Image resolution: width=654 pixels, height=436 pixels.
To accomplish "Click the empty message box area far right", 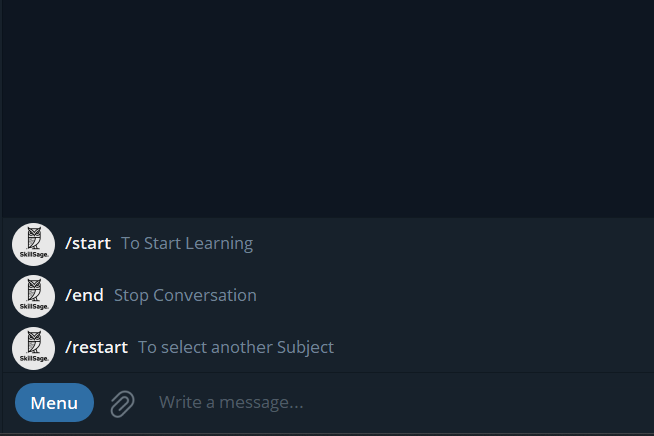I will click(542, 403).
